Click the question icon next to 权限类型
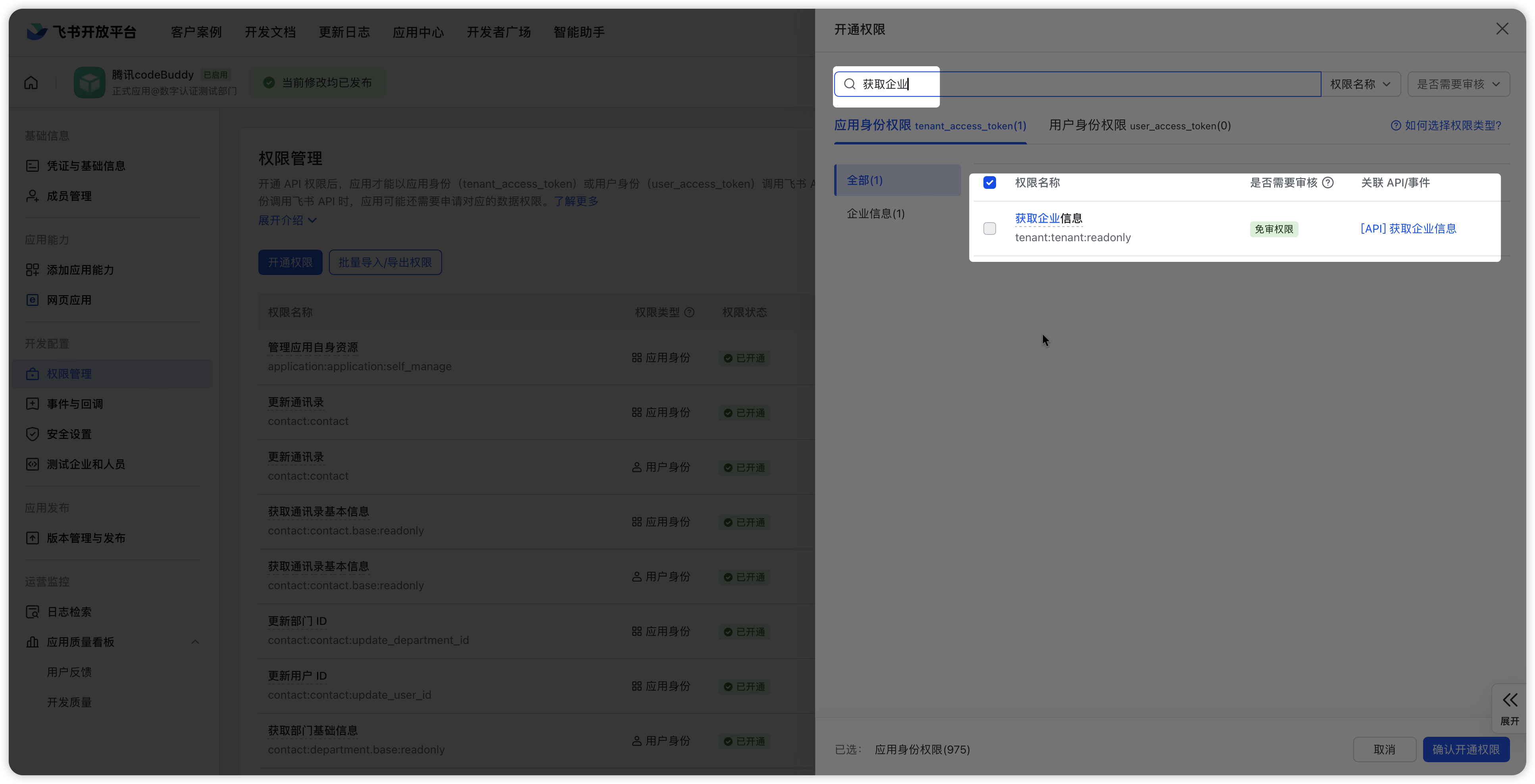 (689, 312)
